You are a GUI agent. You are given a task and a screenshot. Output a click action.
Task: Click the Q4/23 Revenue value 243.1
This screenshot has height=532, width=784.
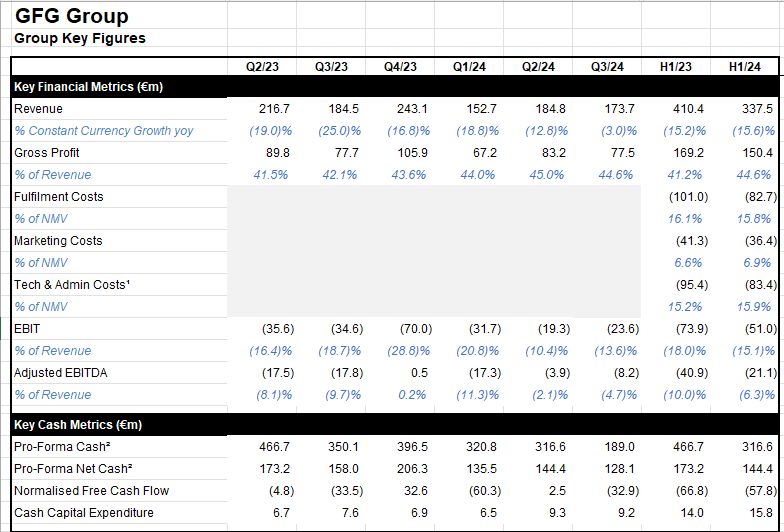(x=412, y=109)
